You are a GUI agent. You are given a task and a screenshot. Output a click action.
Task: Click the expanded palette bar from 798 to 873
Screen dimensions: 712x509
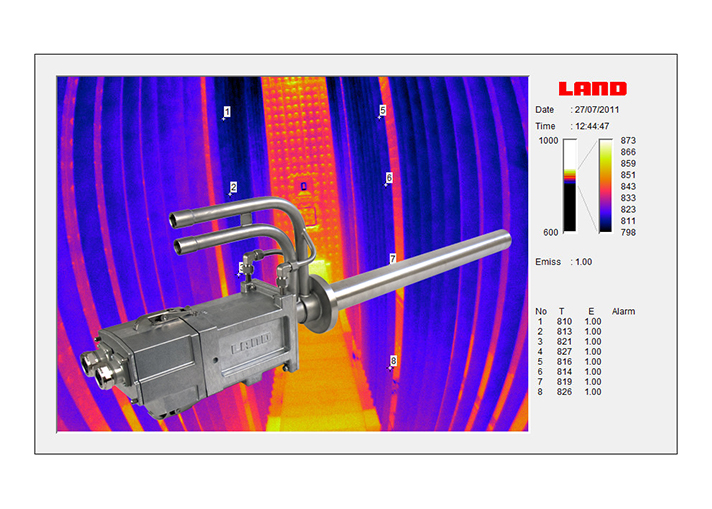605,186
